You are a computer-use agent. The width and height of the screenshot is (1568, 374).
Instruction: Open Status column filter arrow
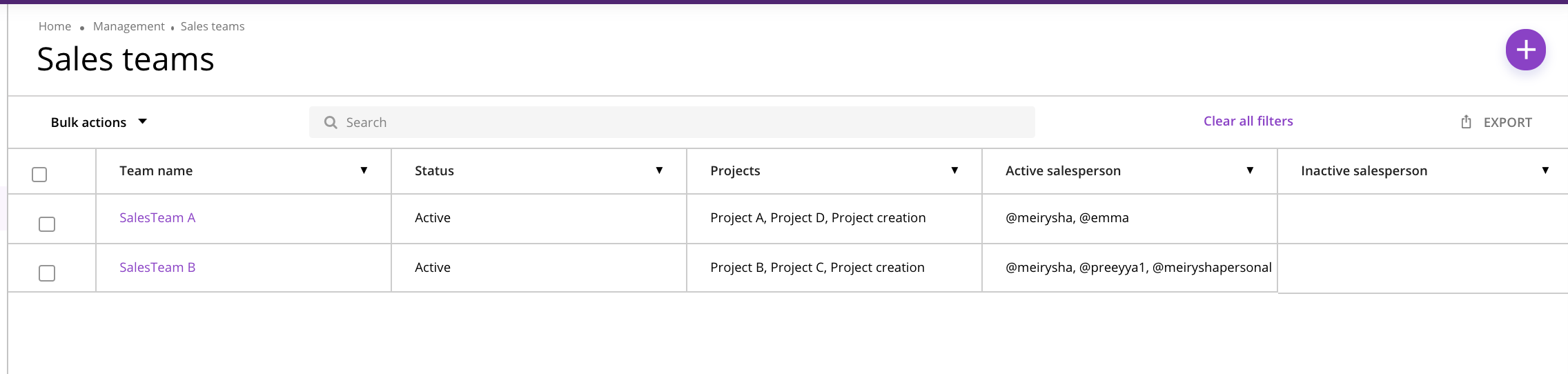point(659,170)
